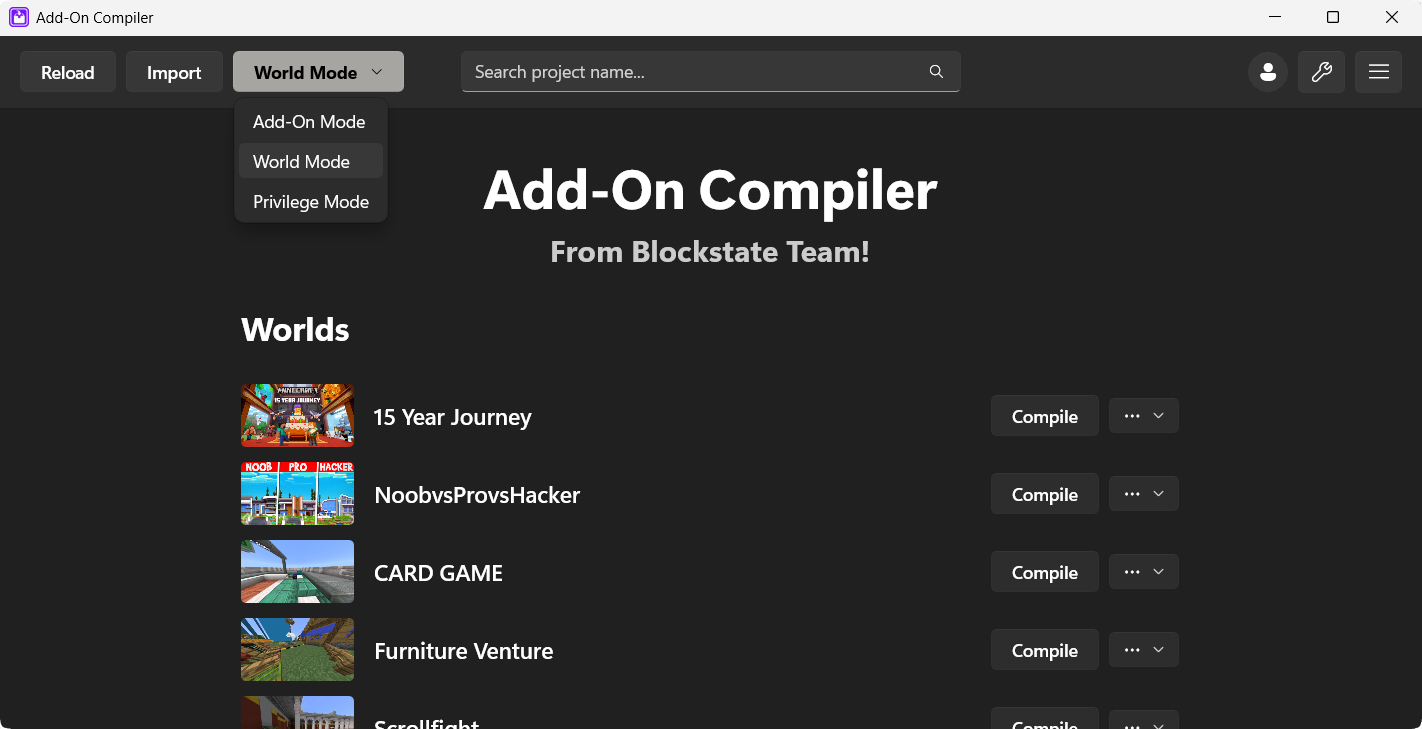The image size is (1422, 729).
Task: Click the Import button
Action: click(174, 72)
